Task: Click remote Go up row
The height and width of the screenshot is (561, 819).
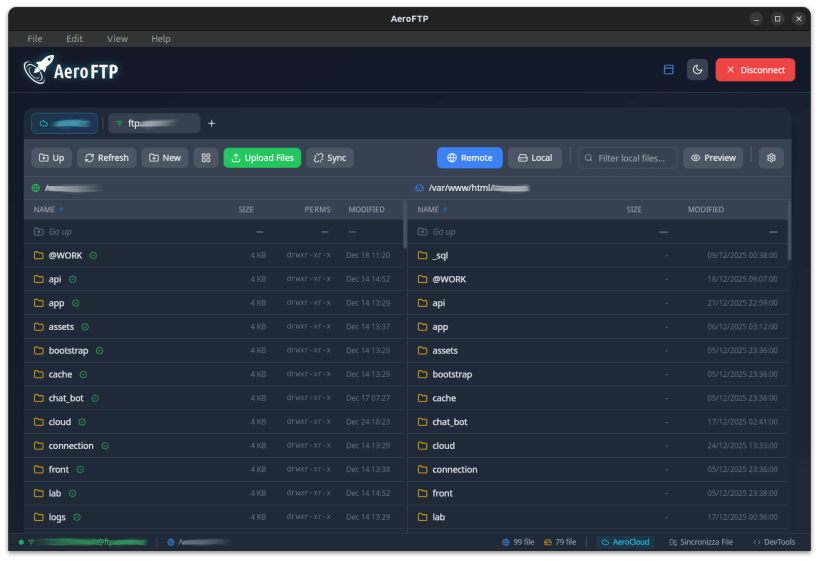Action: tap(214, 231)
